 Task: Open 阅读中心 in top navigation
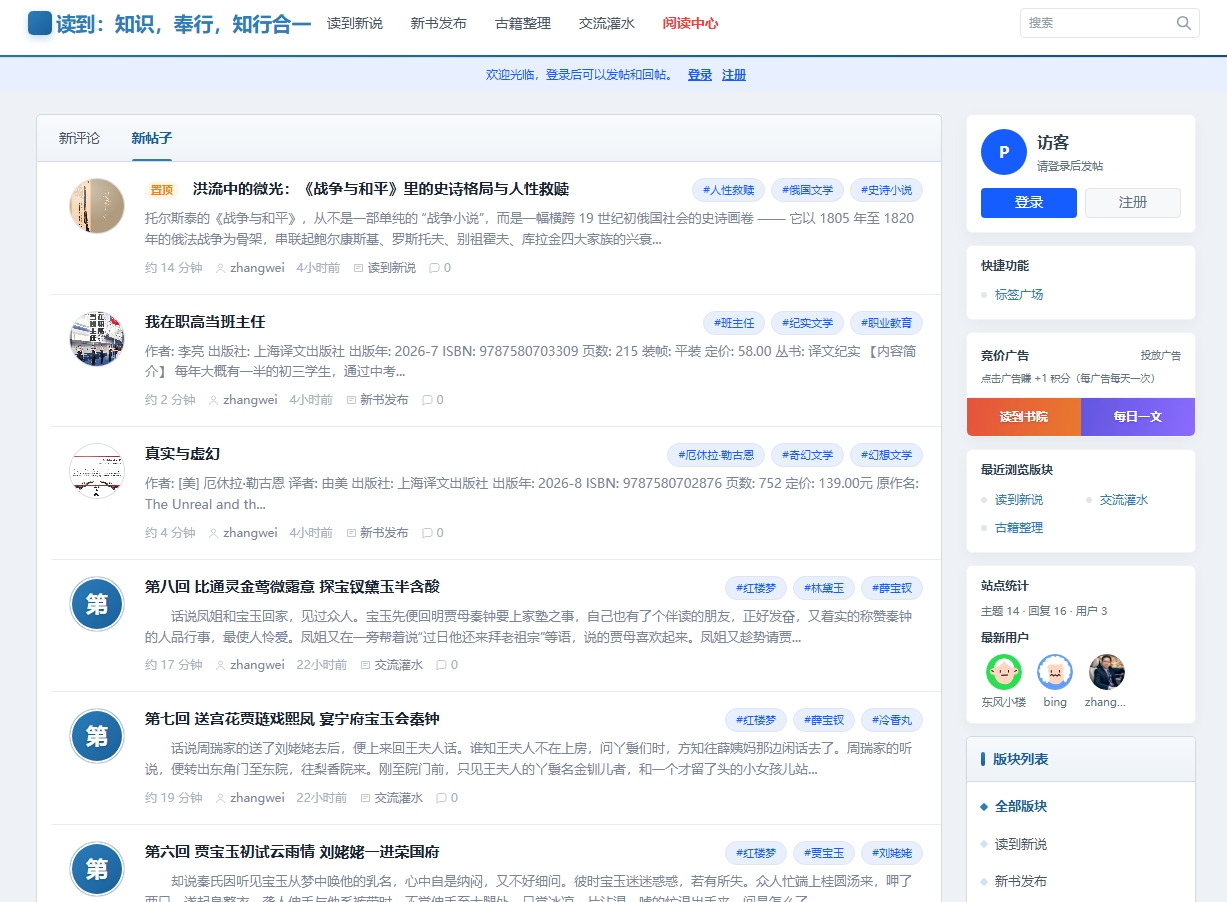(x=691, y=23)
